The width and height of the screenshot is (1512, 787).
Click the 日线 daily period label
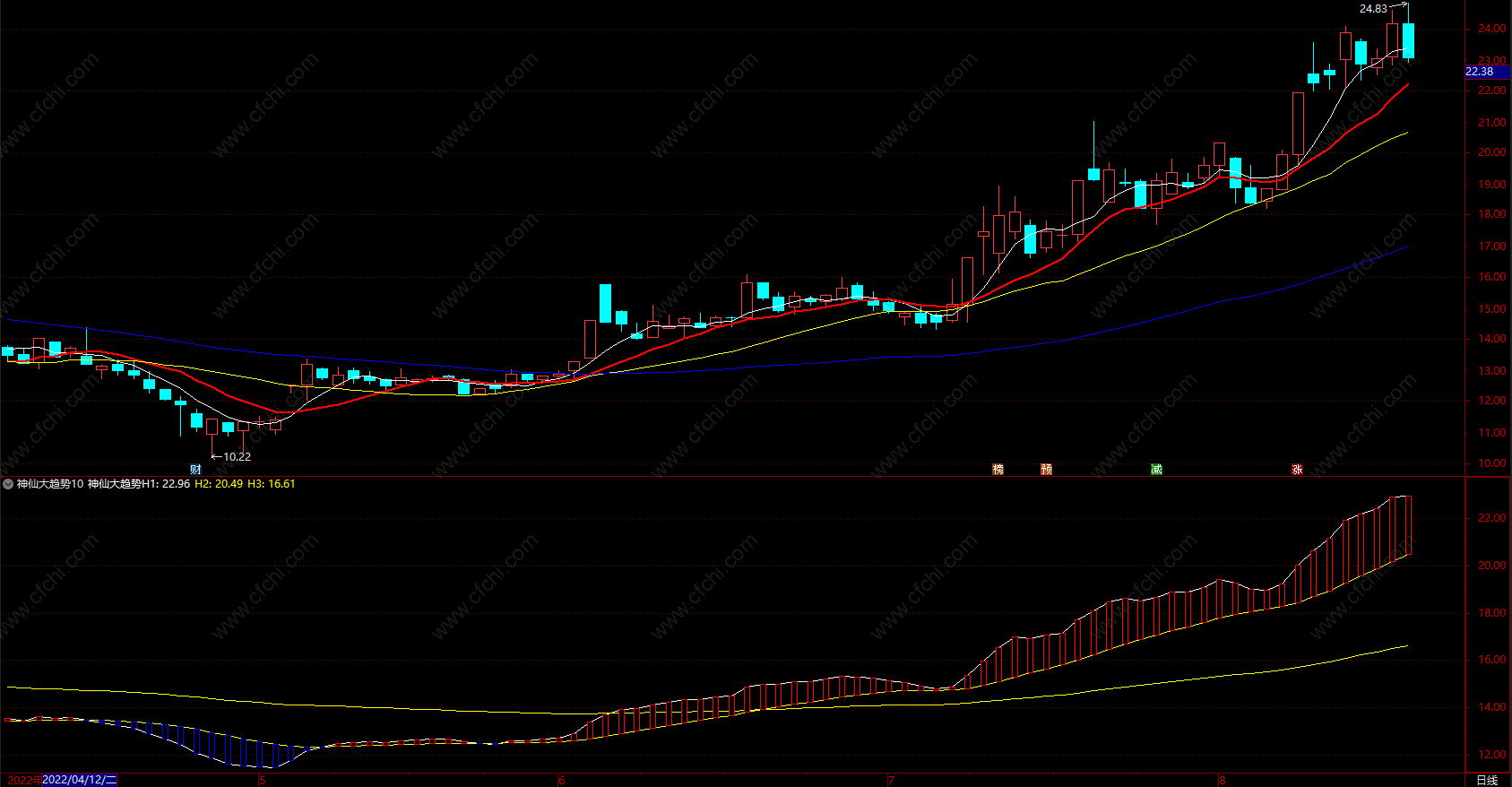pyautogui.click(x=1487, y=780)
